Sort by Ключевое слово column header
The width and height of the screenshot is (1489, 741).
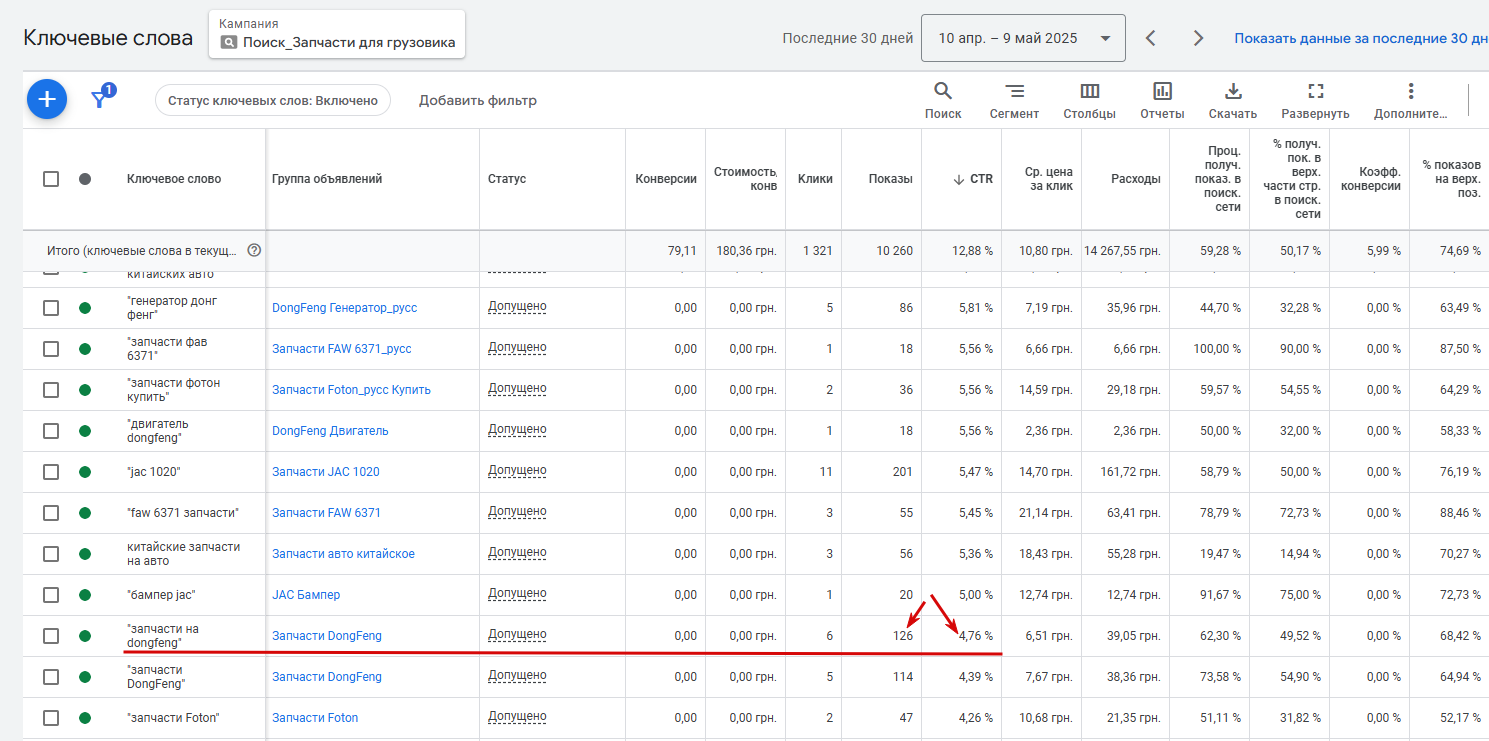(174, 179)
